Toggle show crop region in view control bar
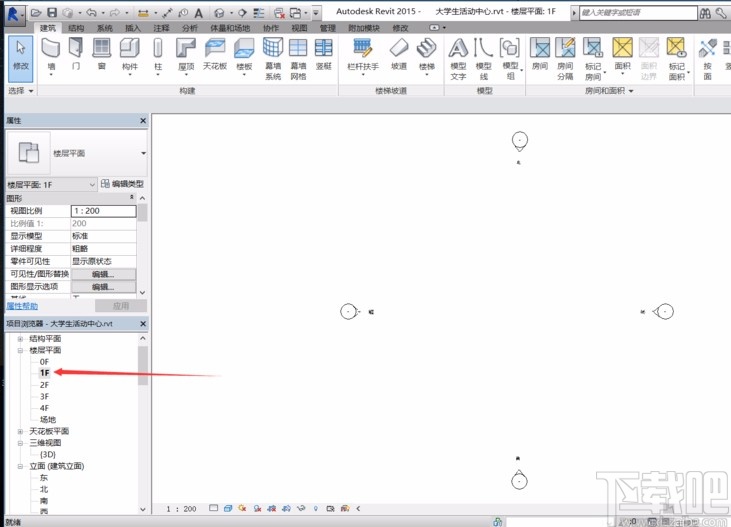The image size is (731, 527). tap(286, 508)
